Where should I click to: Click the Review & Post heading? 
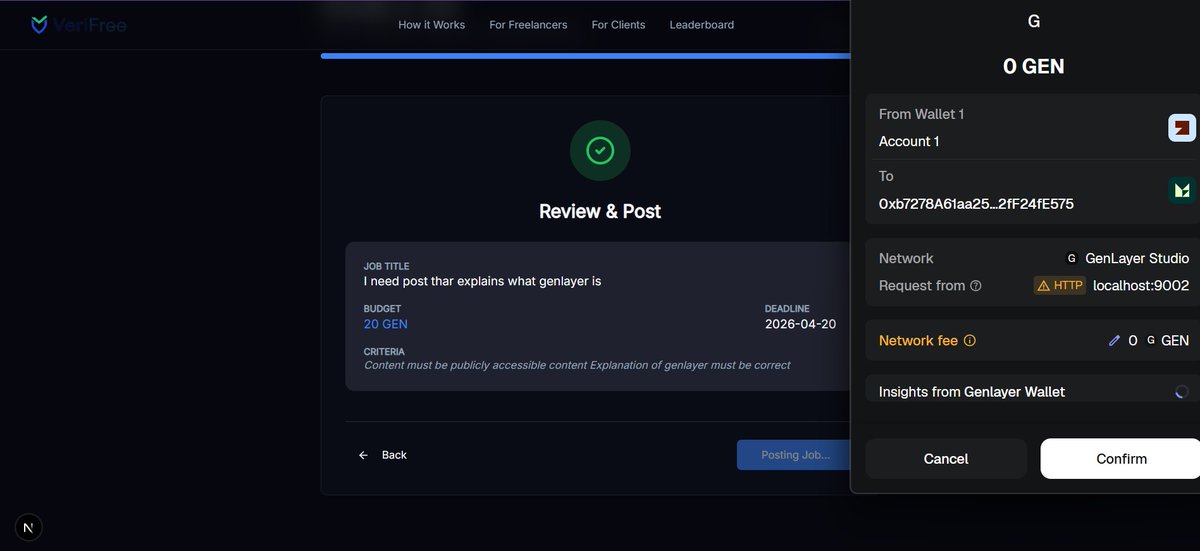pyautogui.click(x=600, y=212)
